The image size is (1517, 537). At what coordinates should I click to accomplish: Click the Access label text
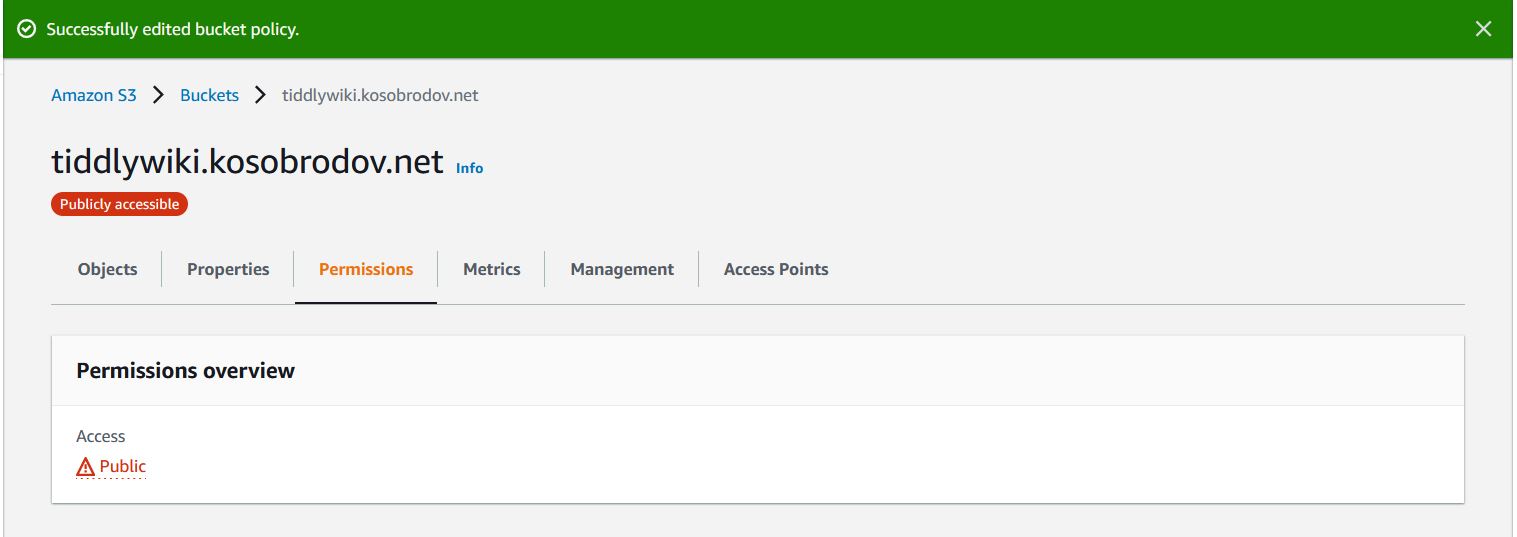pos(101,436)
